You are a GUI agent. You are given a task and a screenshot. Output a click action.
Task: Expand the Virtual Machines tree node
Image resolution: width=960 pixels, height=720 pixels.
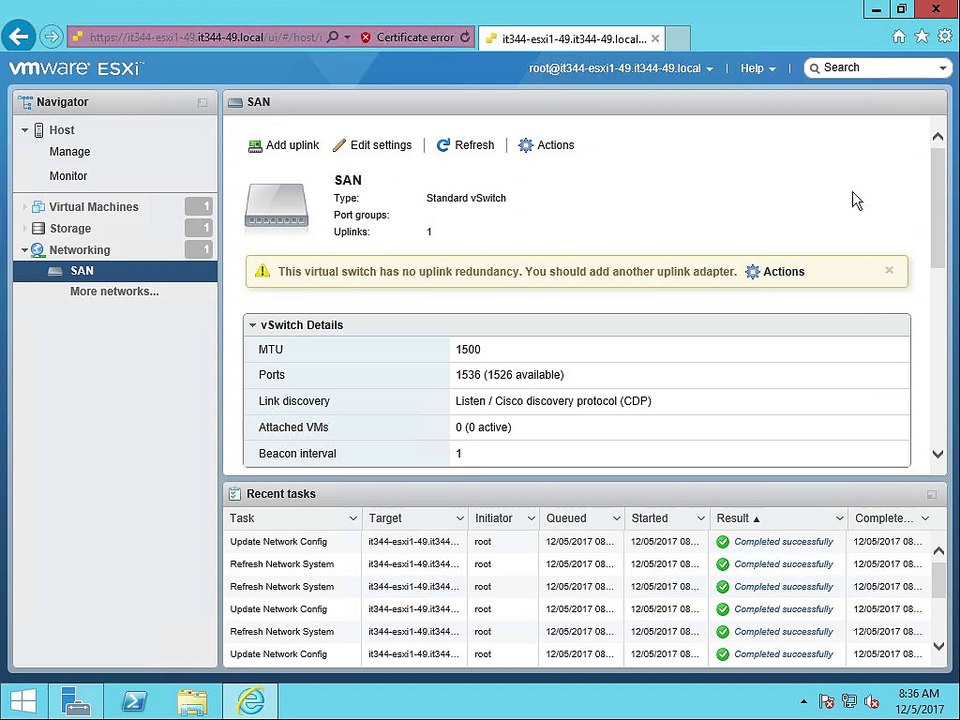(24, 207)
